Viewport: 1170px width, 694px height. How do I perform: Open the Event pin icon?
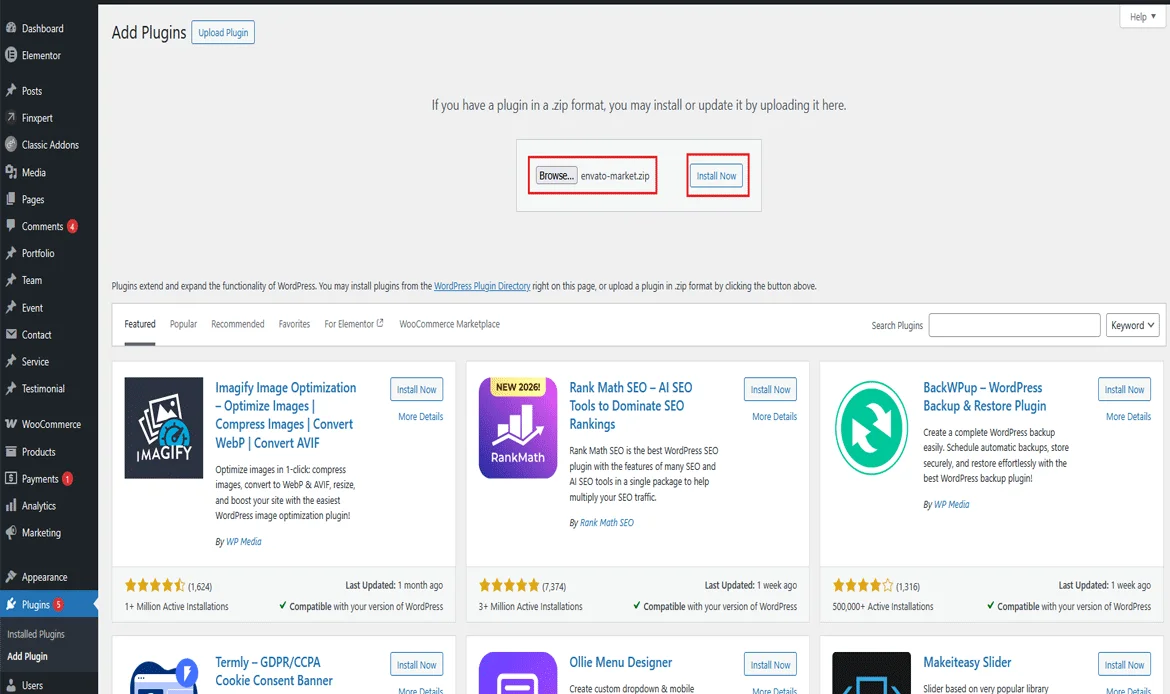coord(11,307)
